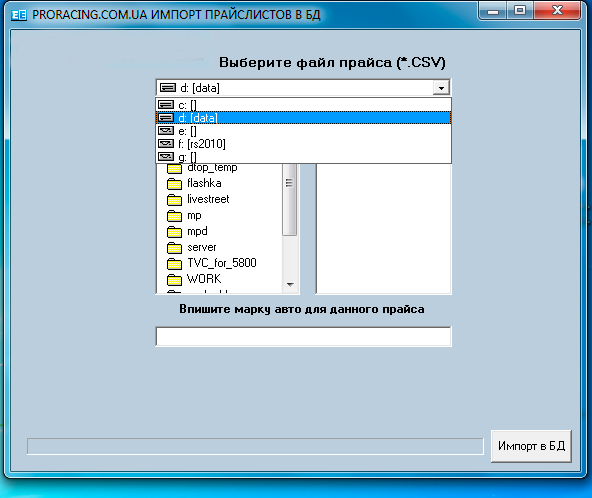Open the livestreet folder

coord(198,199)
